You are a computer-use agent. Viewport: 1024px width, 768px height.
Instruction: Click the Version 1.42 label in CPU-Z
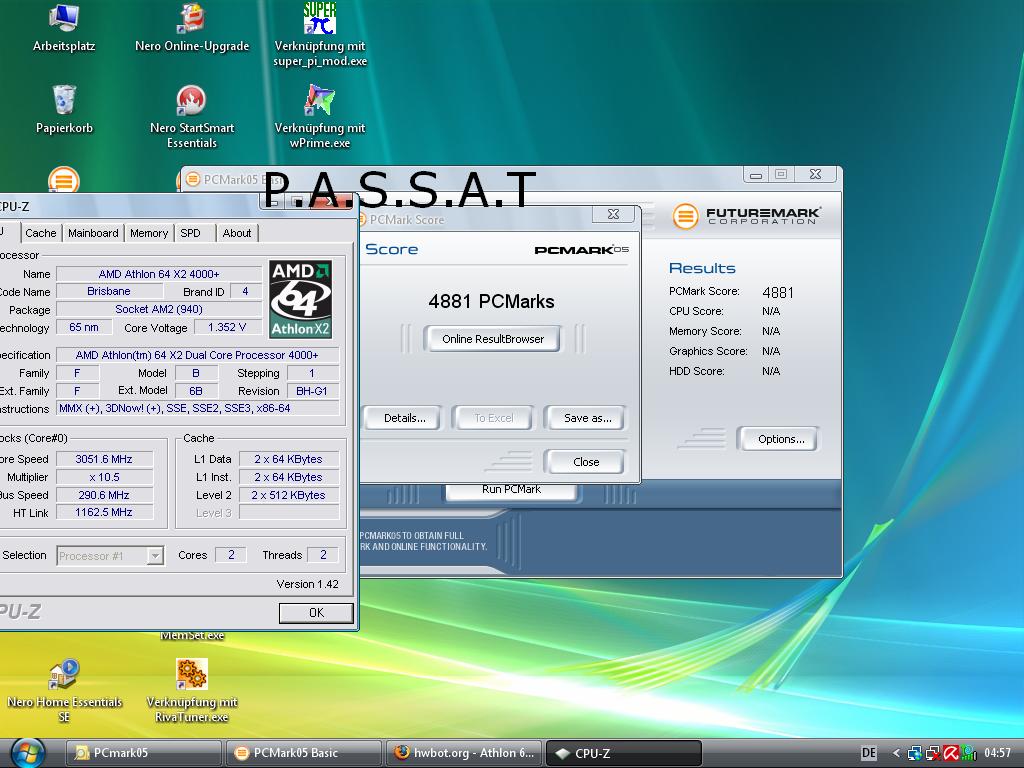[307, 584]
